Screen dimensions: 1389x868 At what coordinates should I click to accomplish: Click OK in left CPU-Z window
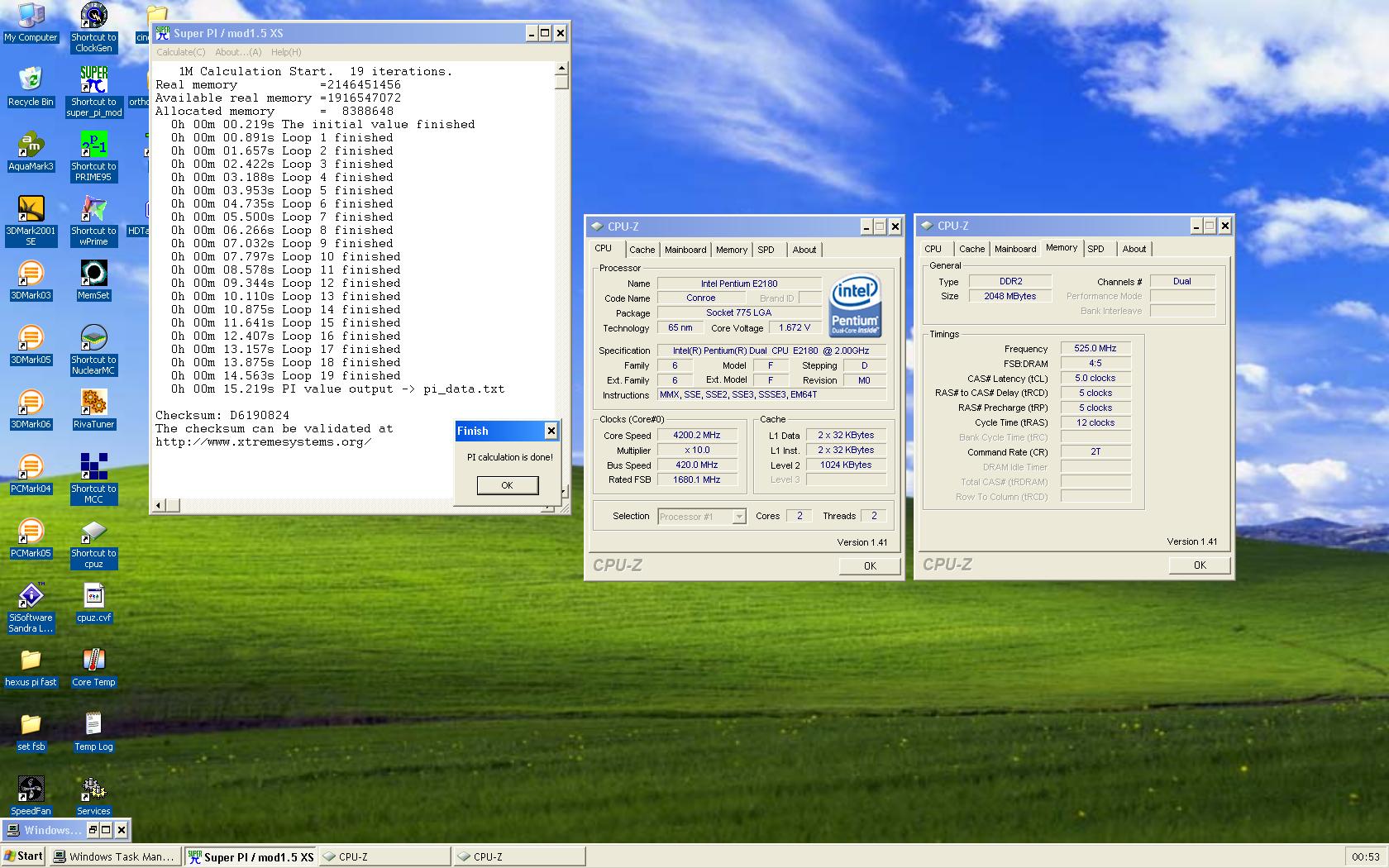point(870,565)
